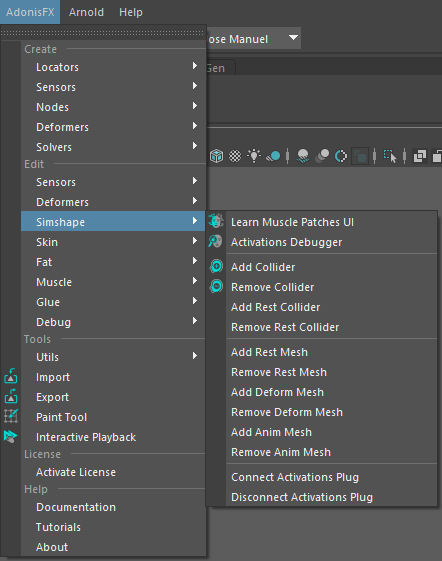Expand the Glue submenu
Screen dimensions: 442x561
click(x=113, y=302)
